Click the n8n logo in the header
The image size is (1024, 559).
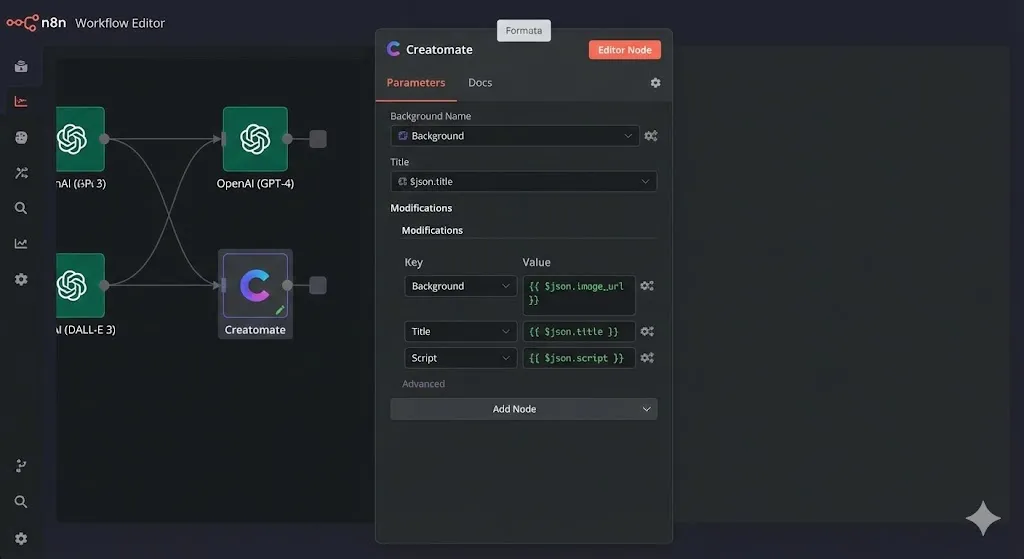36,23
